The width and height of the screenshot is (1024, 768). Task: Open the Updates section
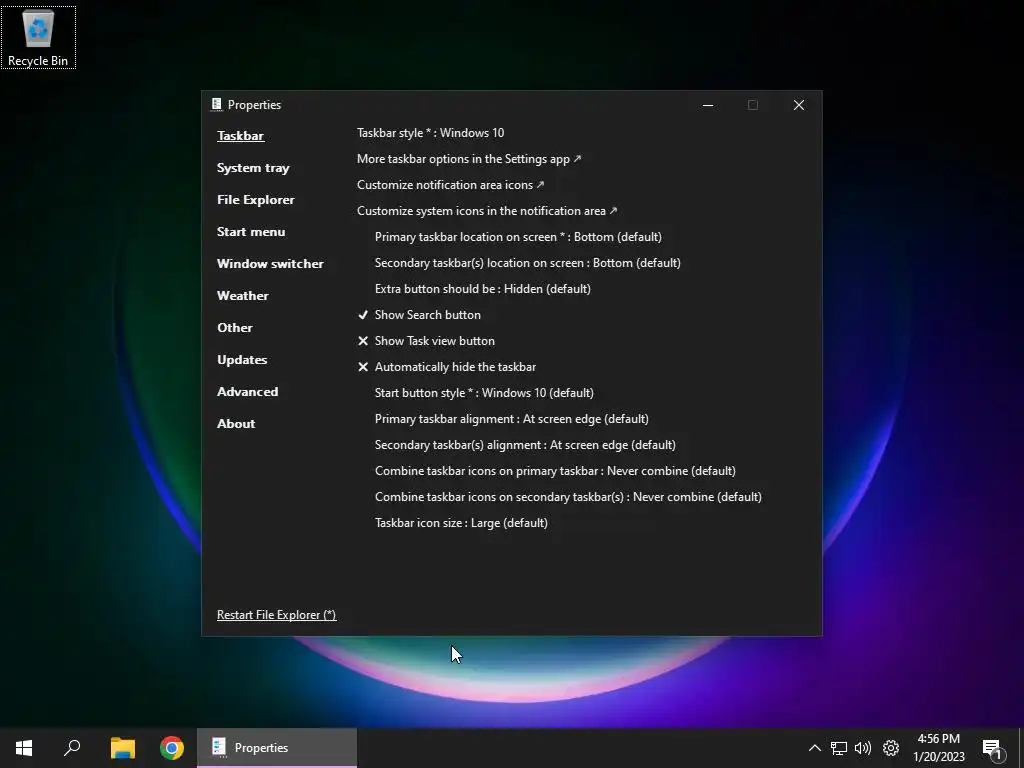click(x=242, y=360)
